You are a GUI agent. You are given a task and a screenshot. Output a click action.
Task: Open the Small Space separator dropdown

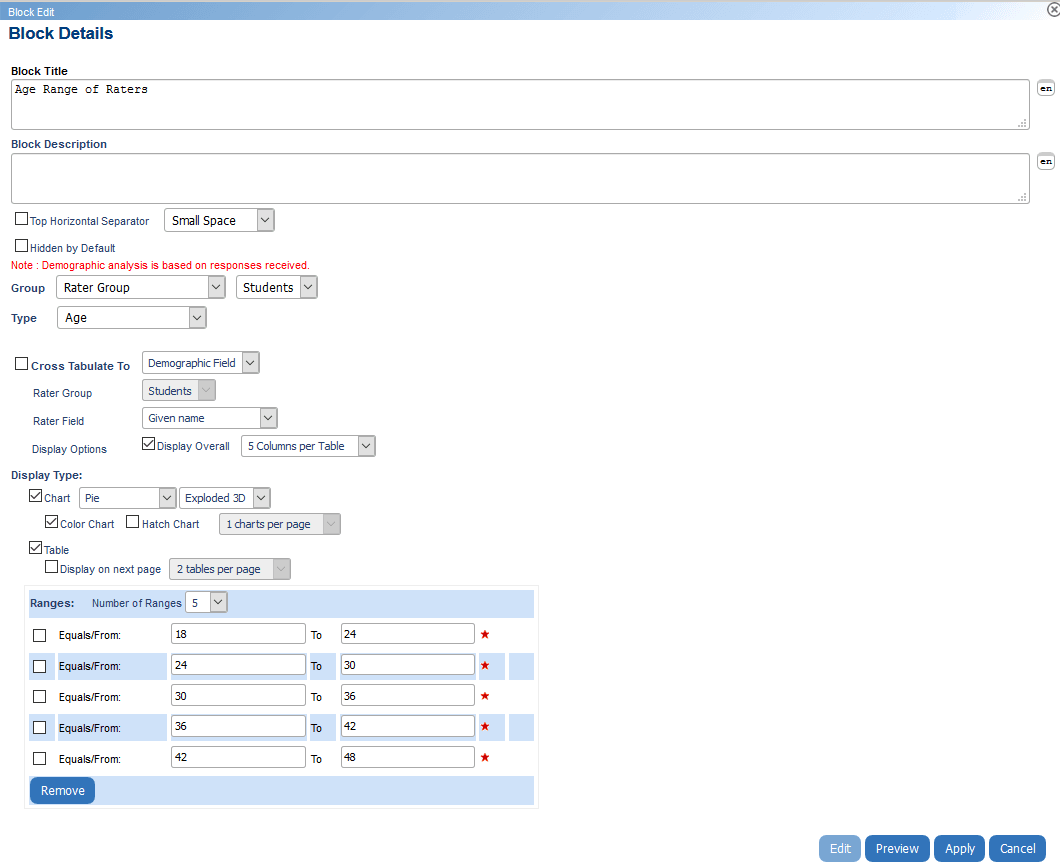(x=219, y=220)
